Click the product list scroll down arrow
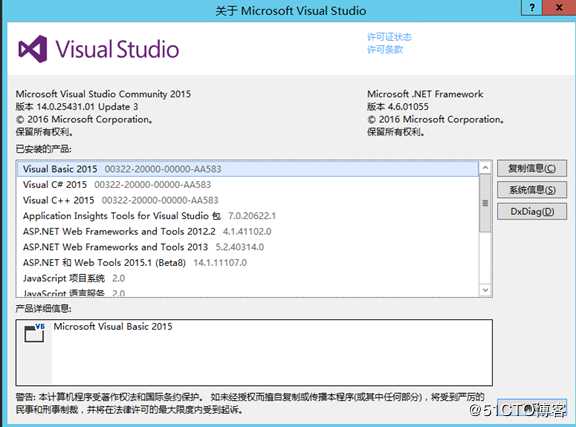The width and height of the screenshot is (576, 427). point(485,290)
